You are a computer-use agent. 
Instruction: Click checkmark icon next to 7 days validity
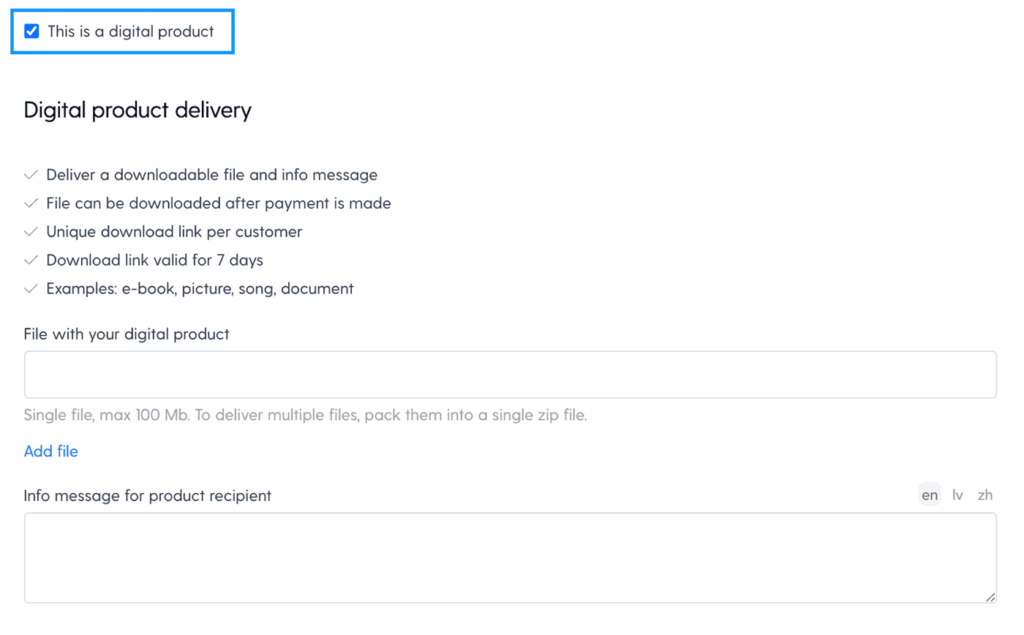point(31,260)
